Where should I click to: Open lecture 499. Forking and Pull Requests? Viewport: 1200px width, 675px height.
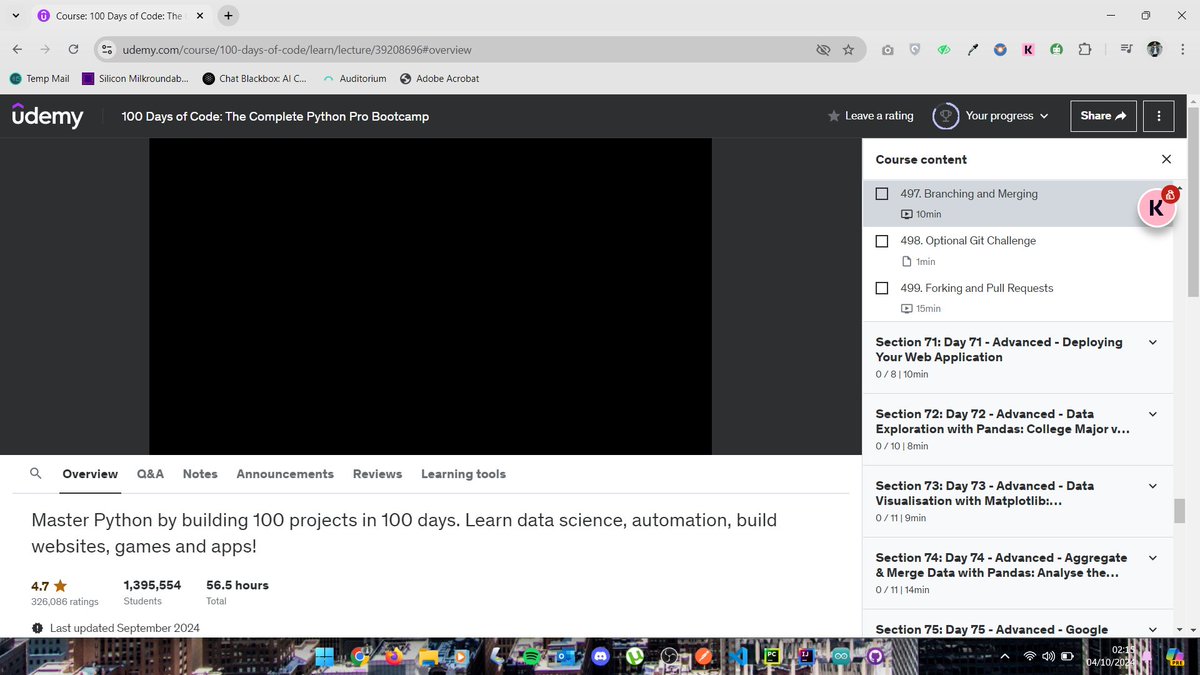coord(977,288)
